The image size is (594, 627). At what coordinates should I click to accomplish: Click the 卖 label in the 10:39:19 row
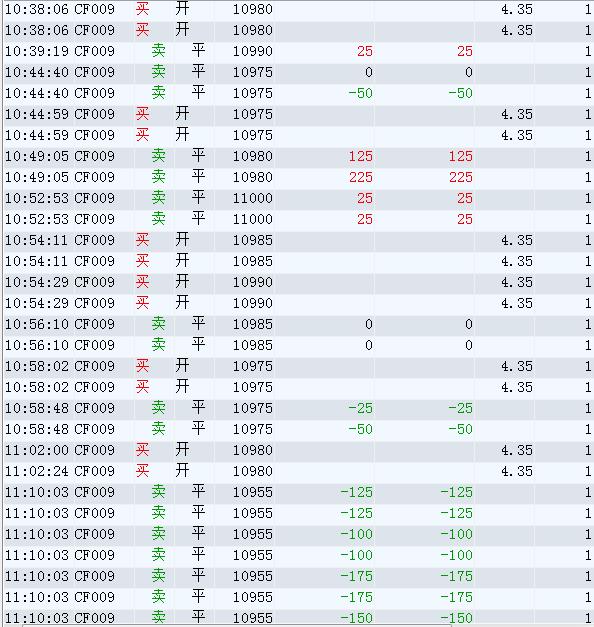click(158, 51)
